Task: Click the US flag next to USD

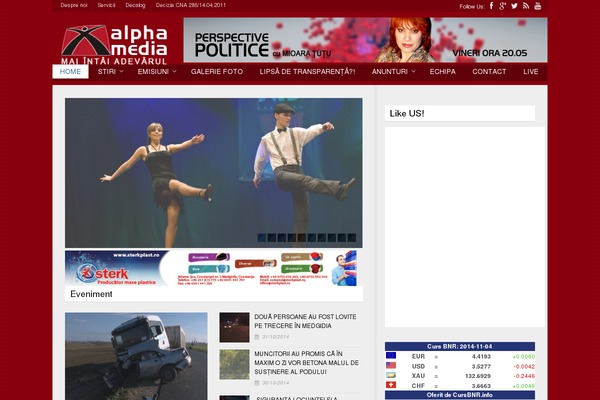Action: point(391,366)
